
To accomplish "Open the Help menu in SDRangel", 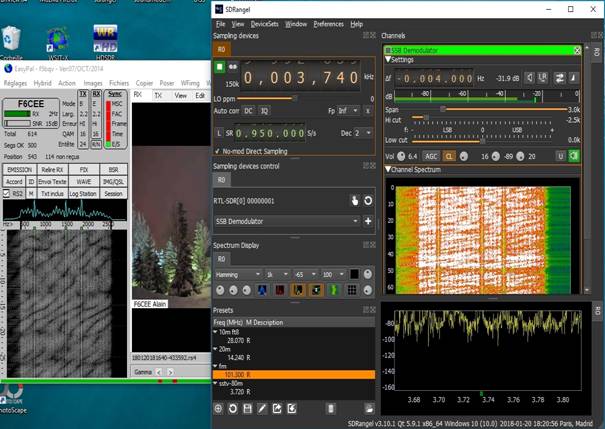I will click(x=357, y=24).
